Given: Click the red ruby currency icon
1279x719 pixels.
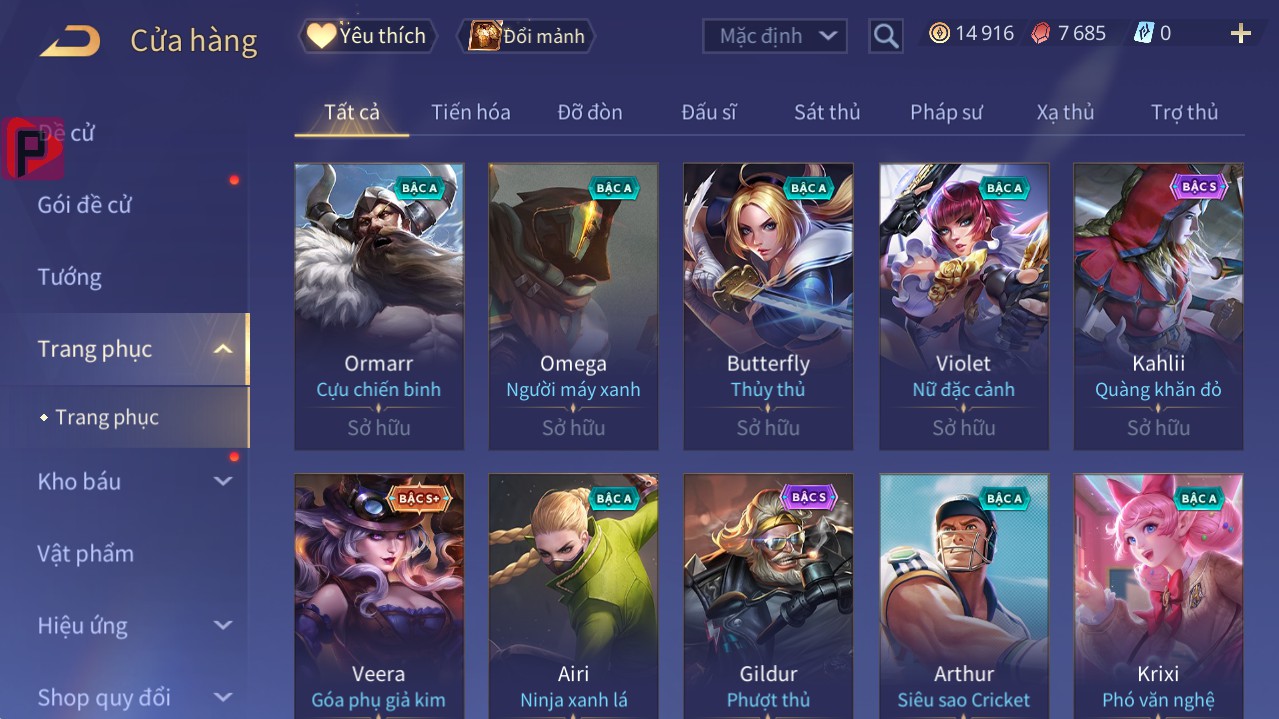Looking at the screenshot, I should tap(1042, 34).
